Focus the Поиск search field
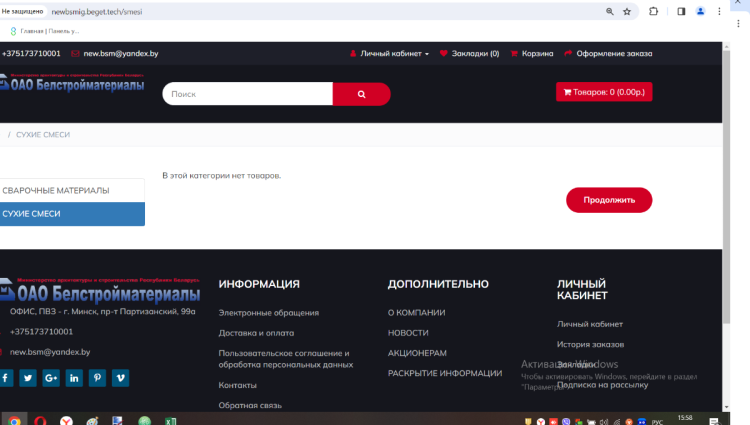 [248, 94]
